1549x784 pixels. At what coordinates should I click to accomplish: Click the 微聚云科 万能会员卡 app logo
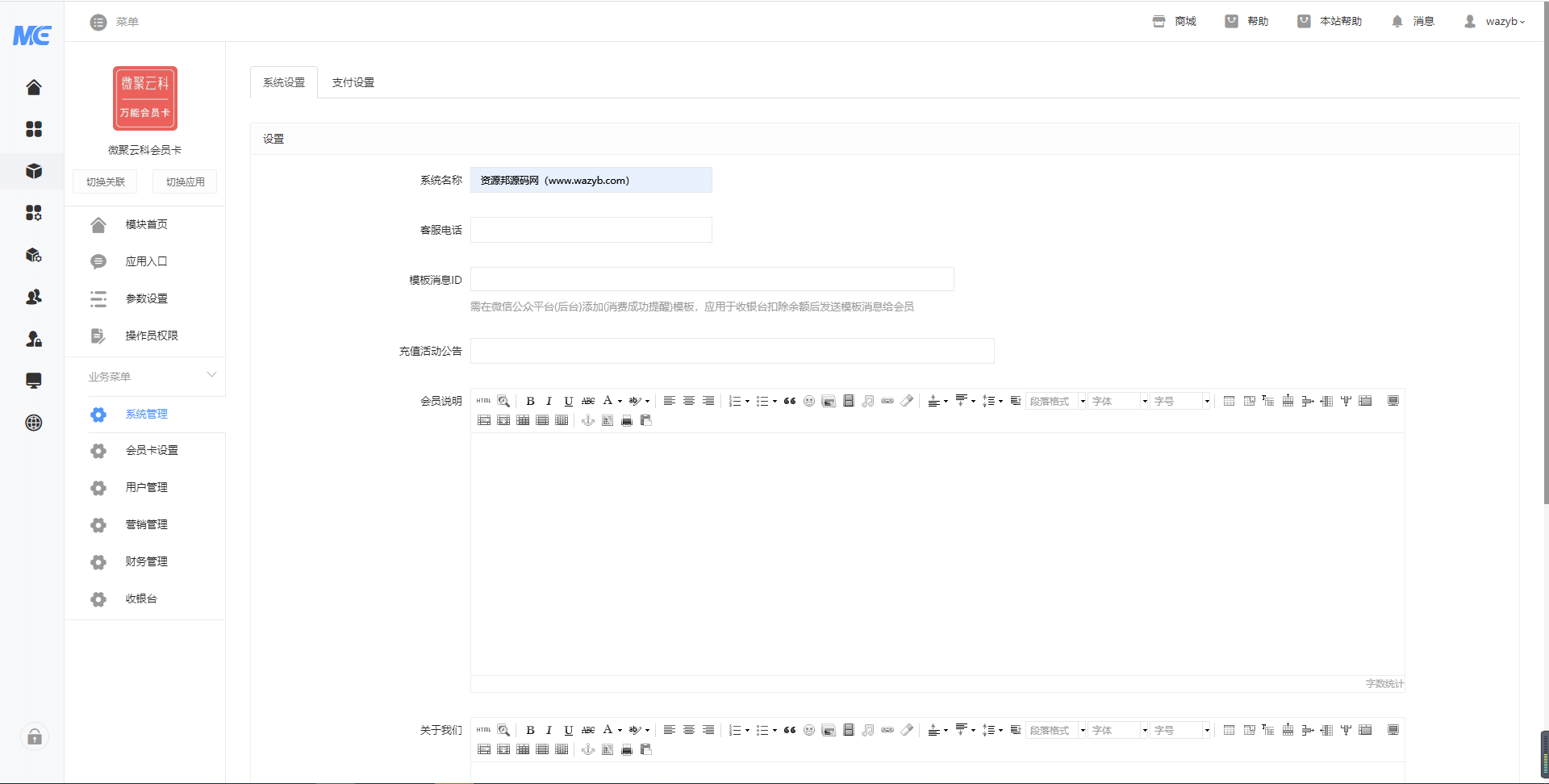145,98
